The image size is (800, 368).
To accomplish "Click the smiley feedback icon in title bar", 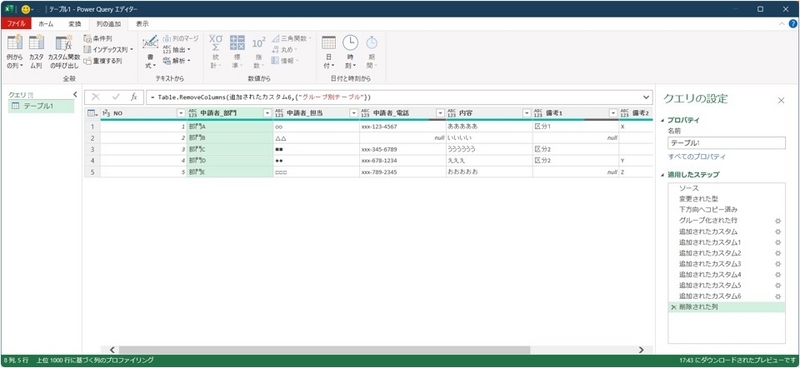I will pyautogui.click(x=26, y=9).
